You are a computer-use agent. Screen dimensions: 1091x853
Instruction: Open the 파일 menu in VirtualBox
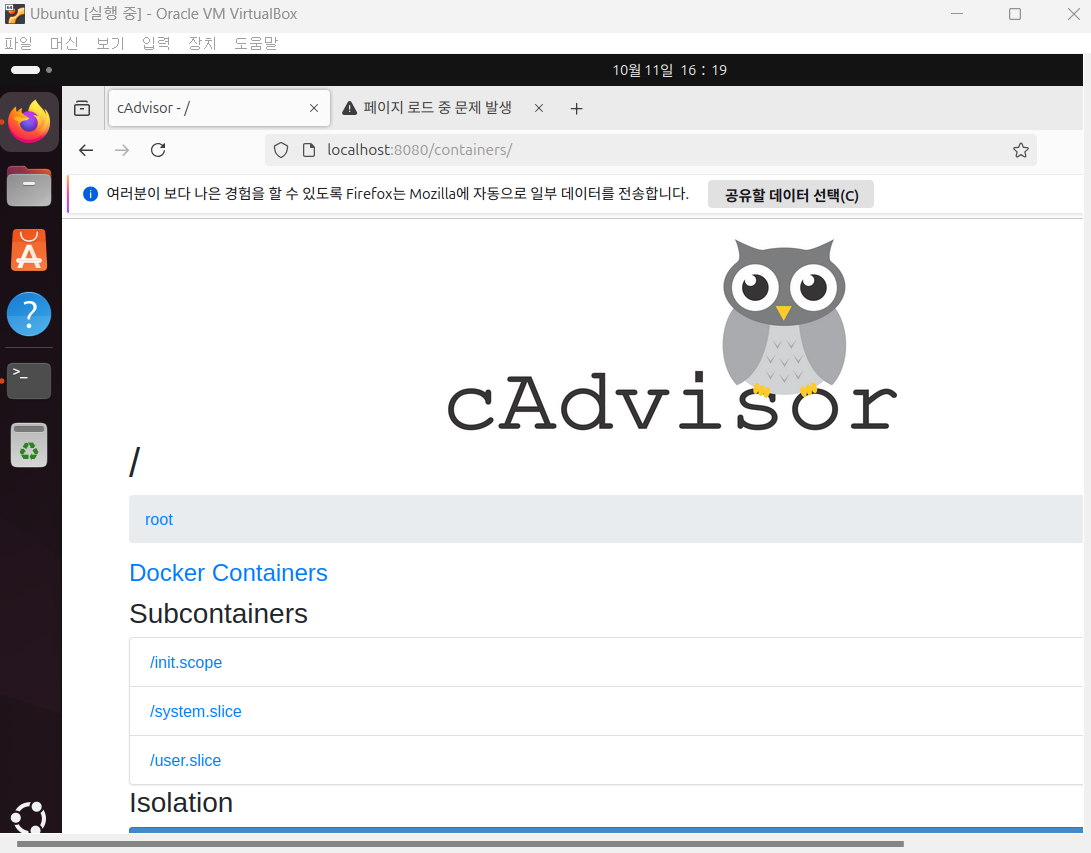click(x=18, y=43)
